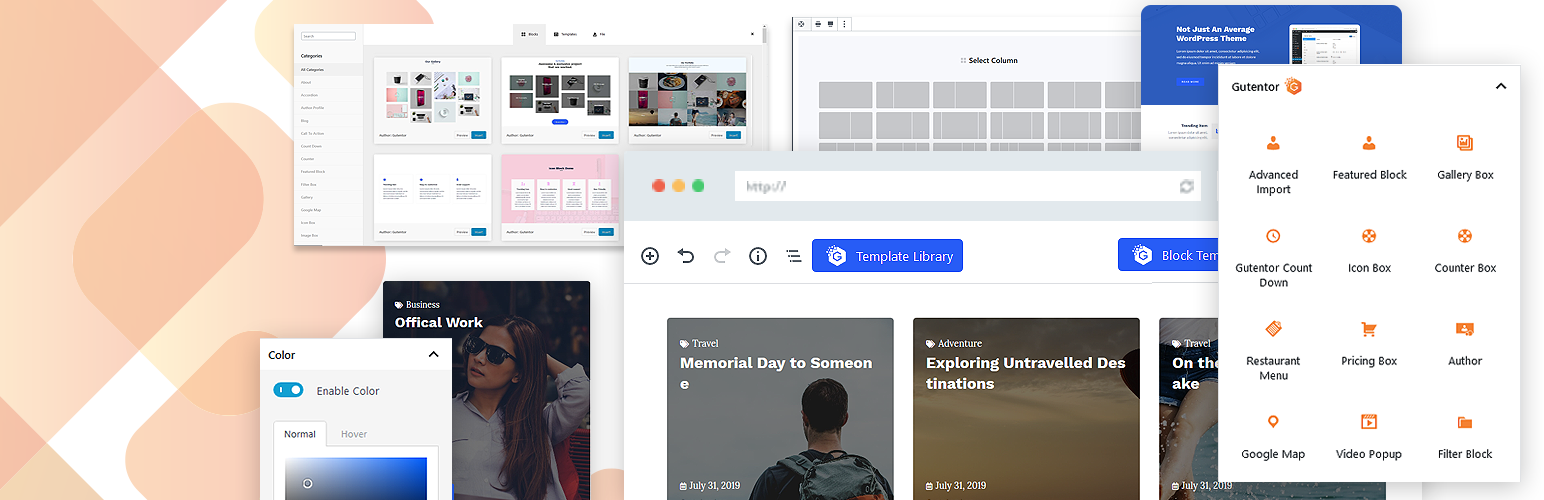Pick the Google Map block icon
Screen dimensions: 1544x500
(x=1272, y=423)
